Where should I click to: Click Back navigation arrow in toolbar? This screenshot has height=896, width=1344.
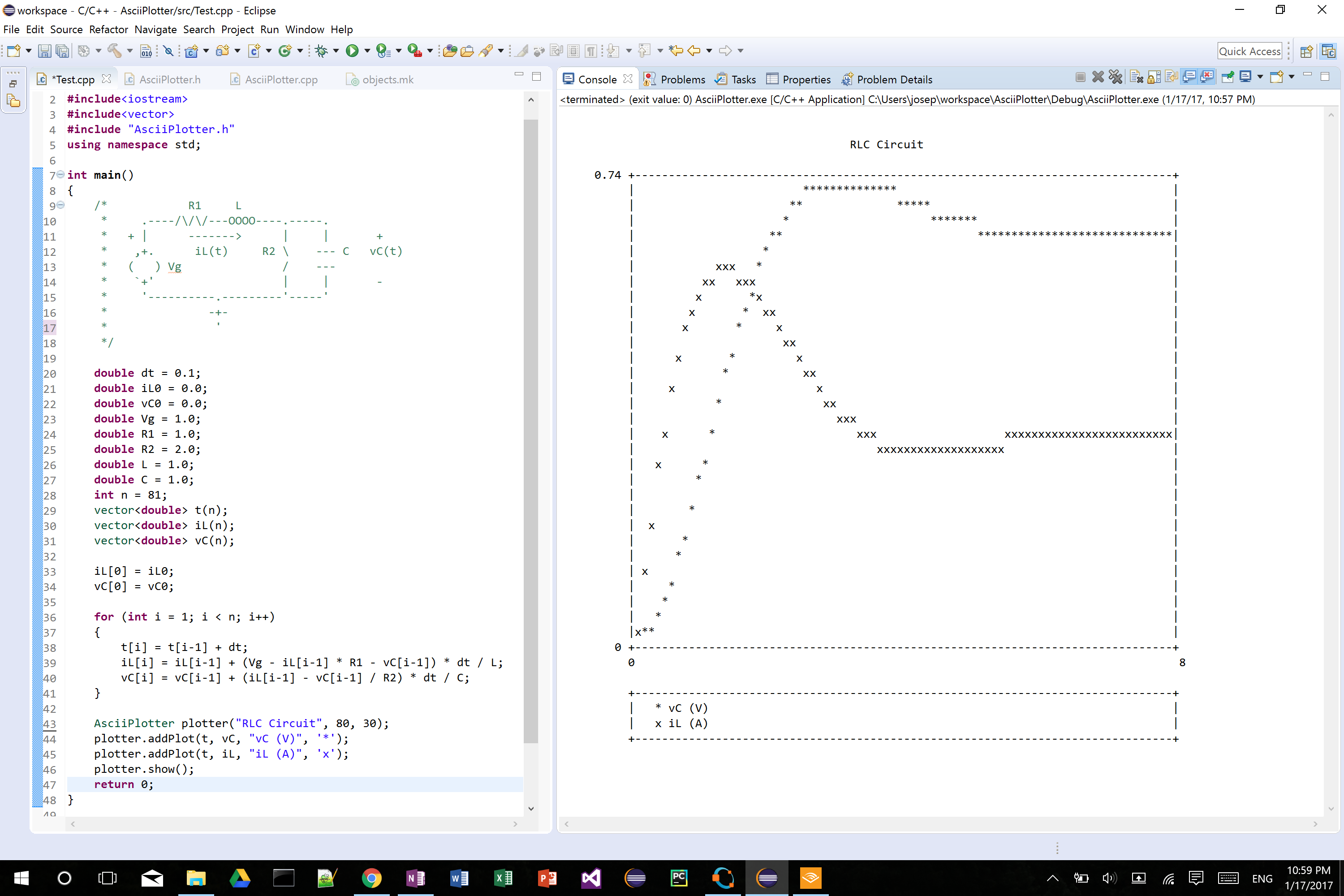(694, 51)
